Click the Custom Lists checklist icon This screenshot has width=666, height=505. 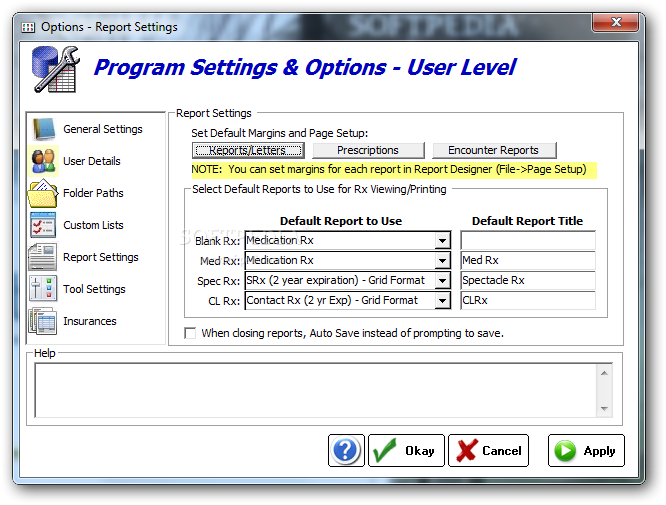[43, 225]
